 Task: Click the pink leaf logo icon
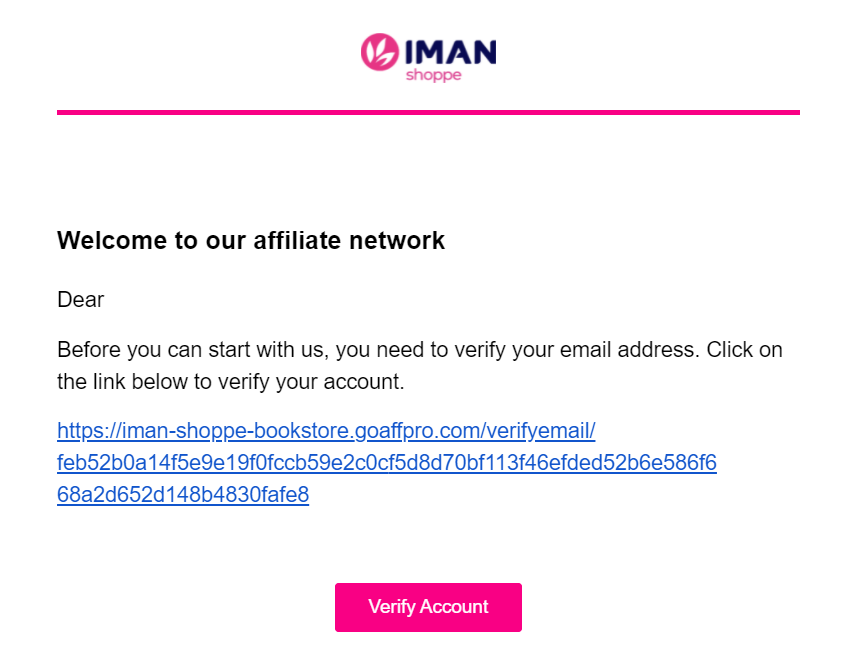[380, 52]
